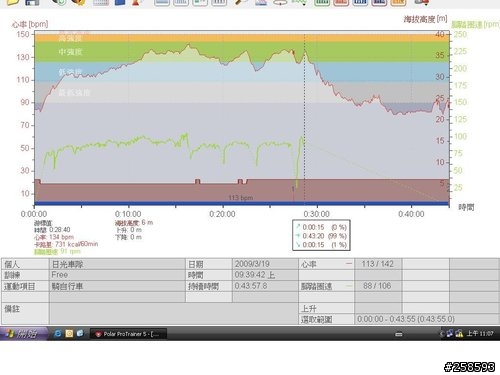This screenshot has width=500, height=375.
Task: Click the third quick launch icon beside the yellow one
Action: tap(80, 333)
